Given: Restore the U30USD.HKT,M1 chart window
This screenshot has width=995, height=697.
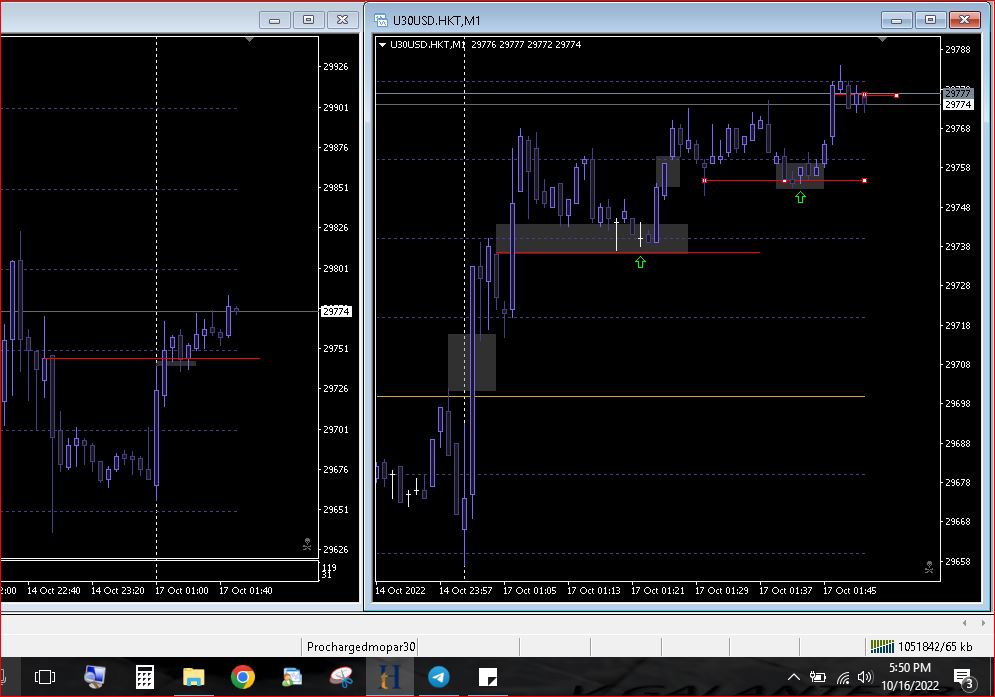Looking at the screenshot, I should point(930,20).
